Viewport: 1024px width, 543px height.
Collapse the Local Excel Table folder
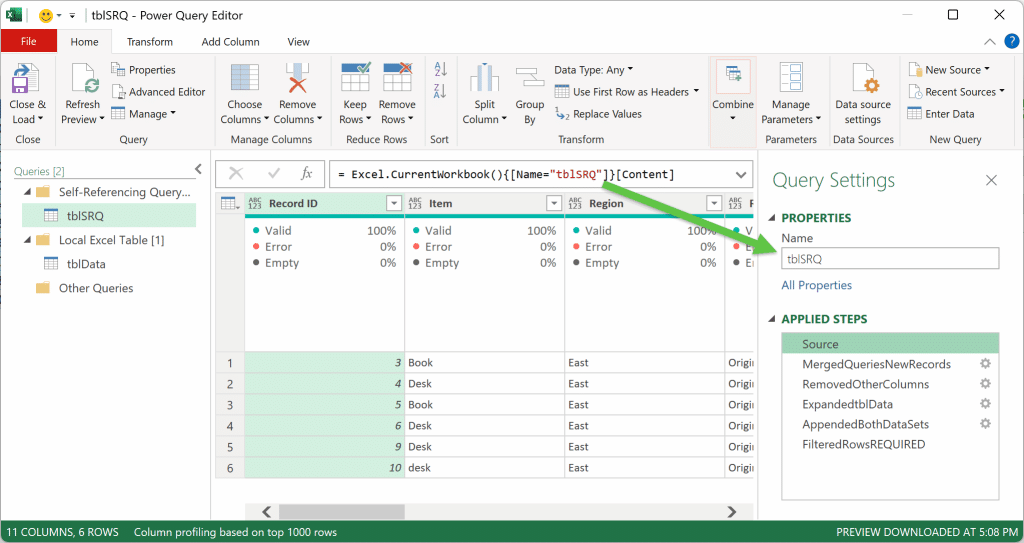tap(27, 240)
